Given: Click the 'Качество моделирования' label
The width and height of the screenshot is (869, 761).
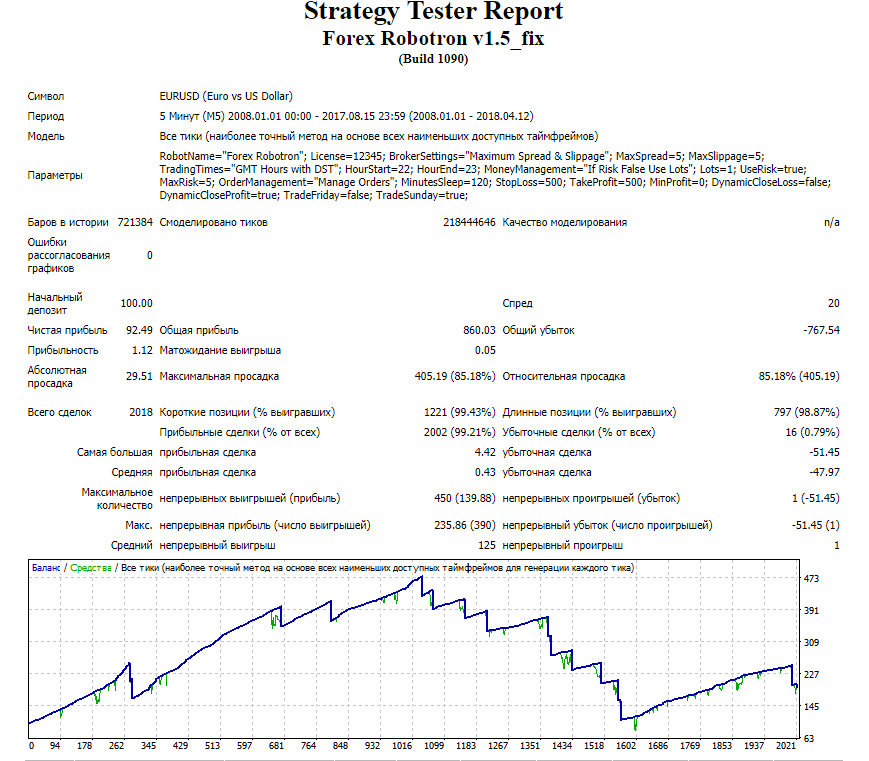Looking at the screenshot, I should click(x=565, y=222).
